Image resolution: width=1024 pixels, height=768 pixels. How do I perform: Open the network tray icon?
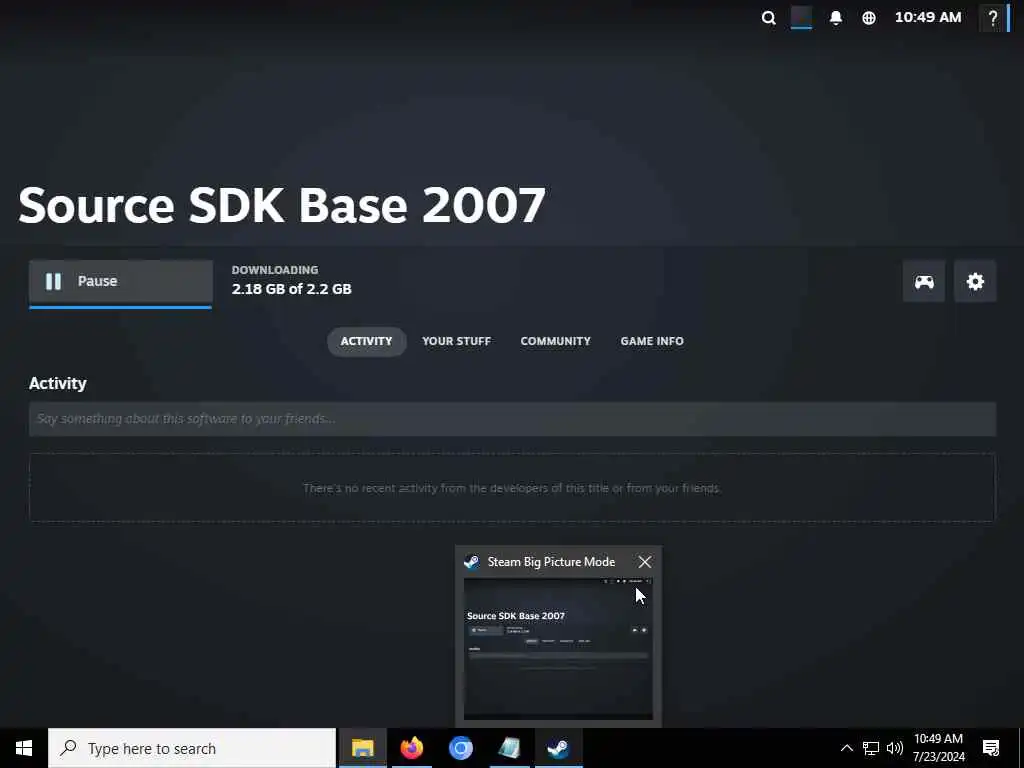(871, 748)
